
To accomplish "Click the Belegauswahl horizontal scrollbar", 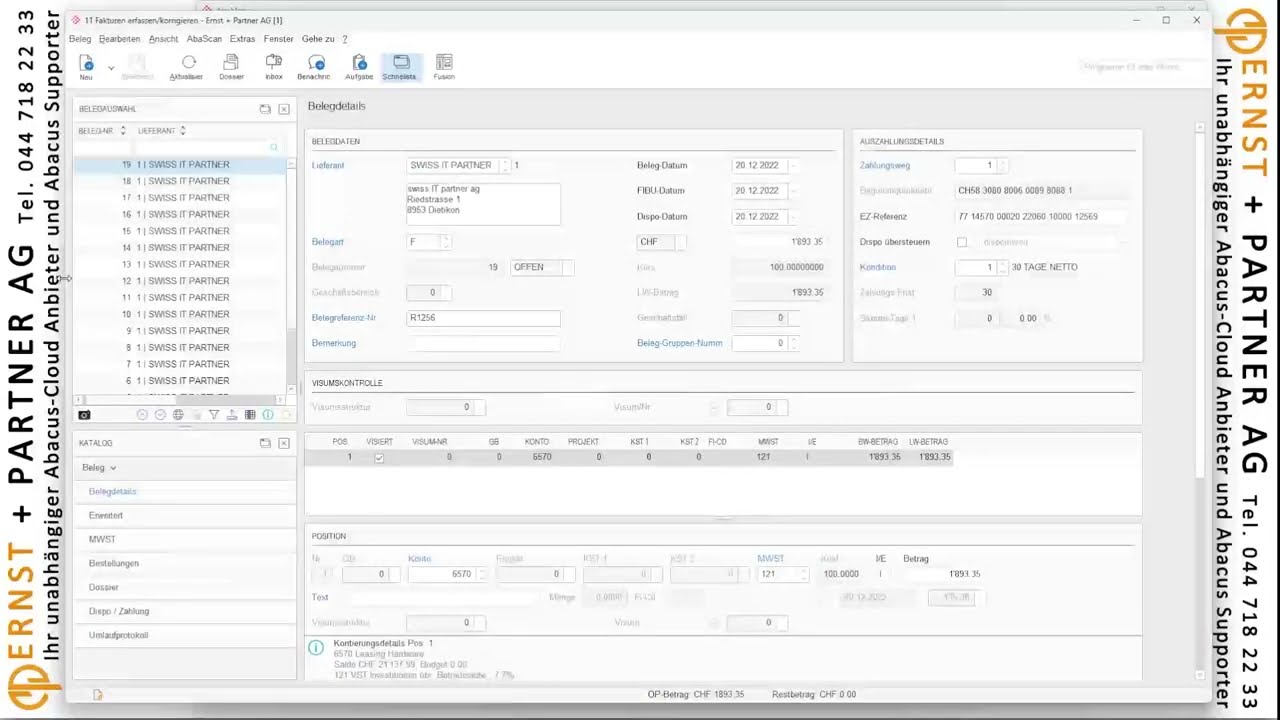I will click(180, 400).
